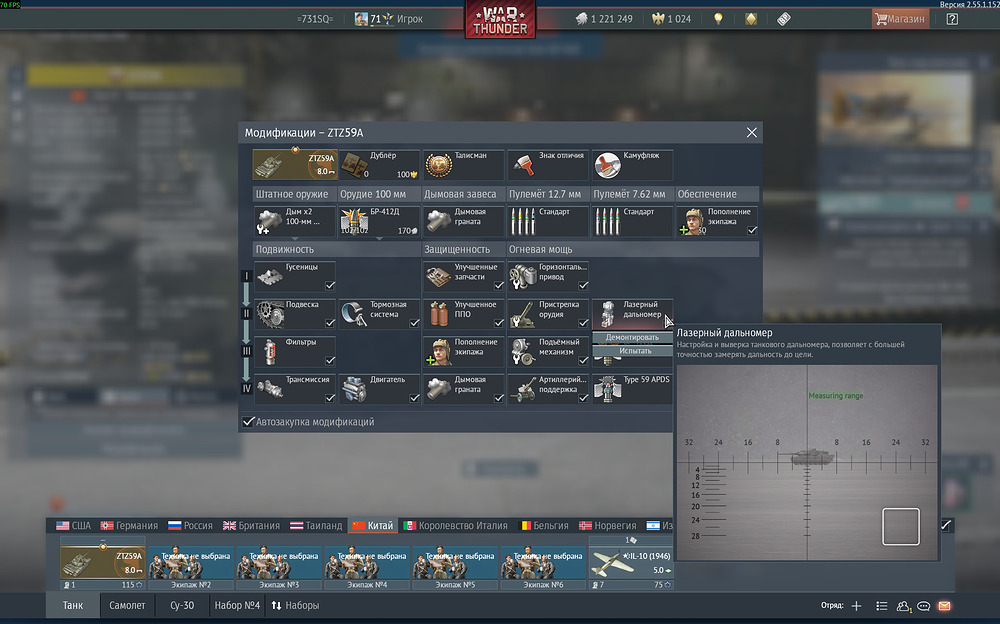Expand the Дым x2 100-мм weapon preset
The image size is (1000, 624).
[295, 221]
